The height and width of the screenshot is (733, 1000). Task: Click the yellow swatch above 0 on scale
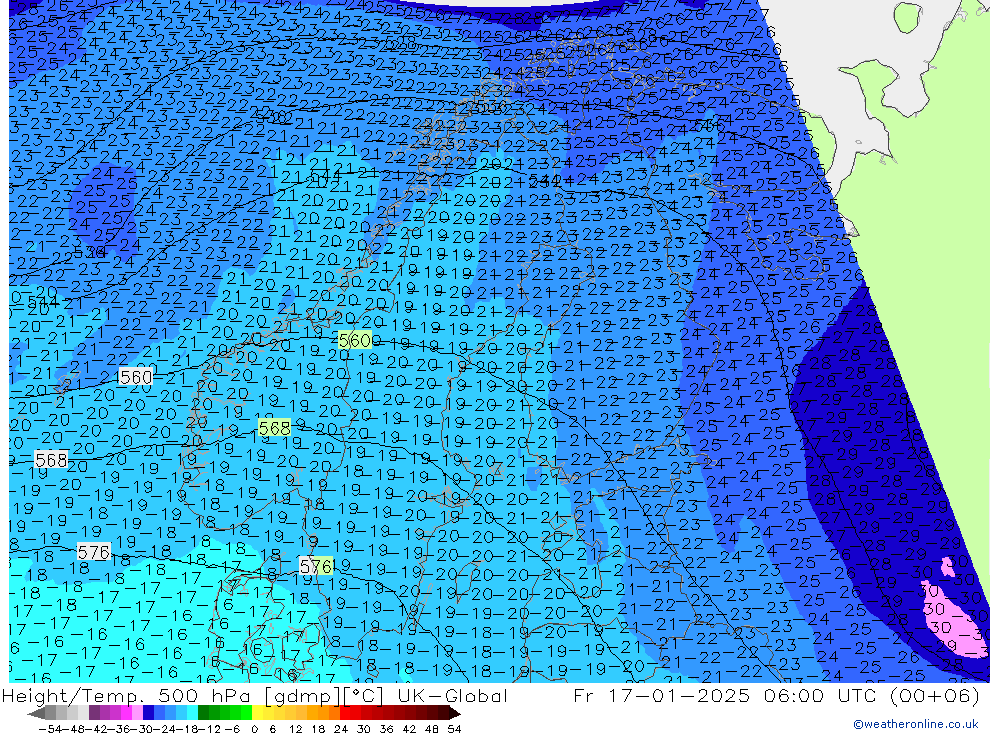(x=258, y=713)
